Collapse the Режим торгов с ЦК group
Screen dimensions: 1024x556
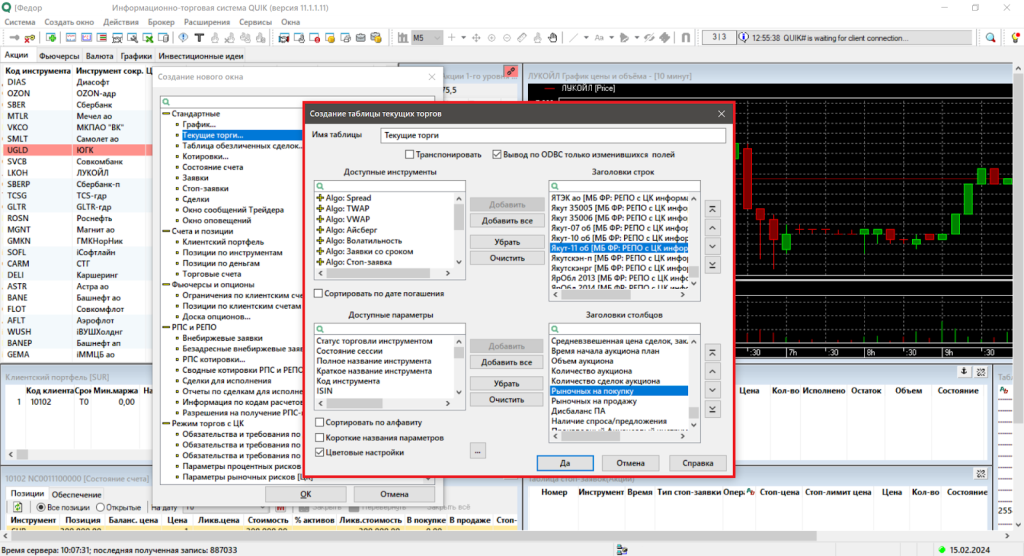[166, 423]
